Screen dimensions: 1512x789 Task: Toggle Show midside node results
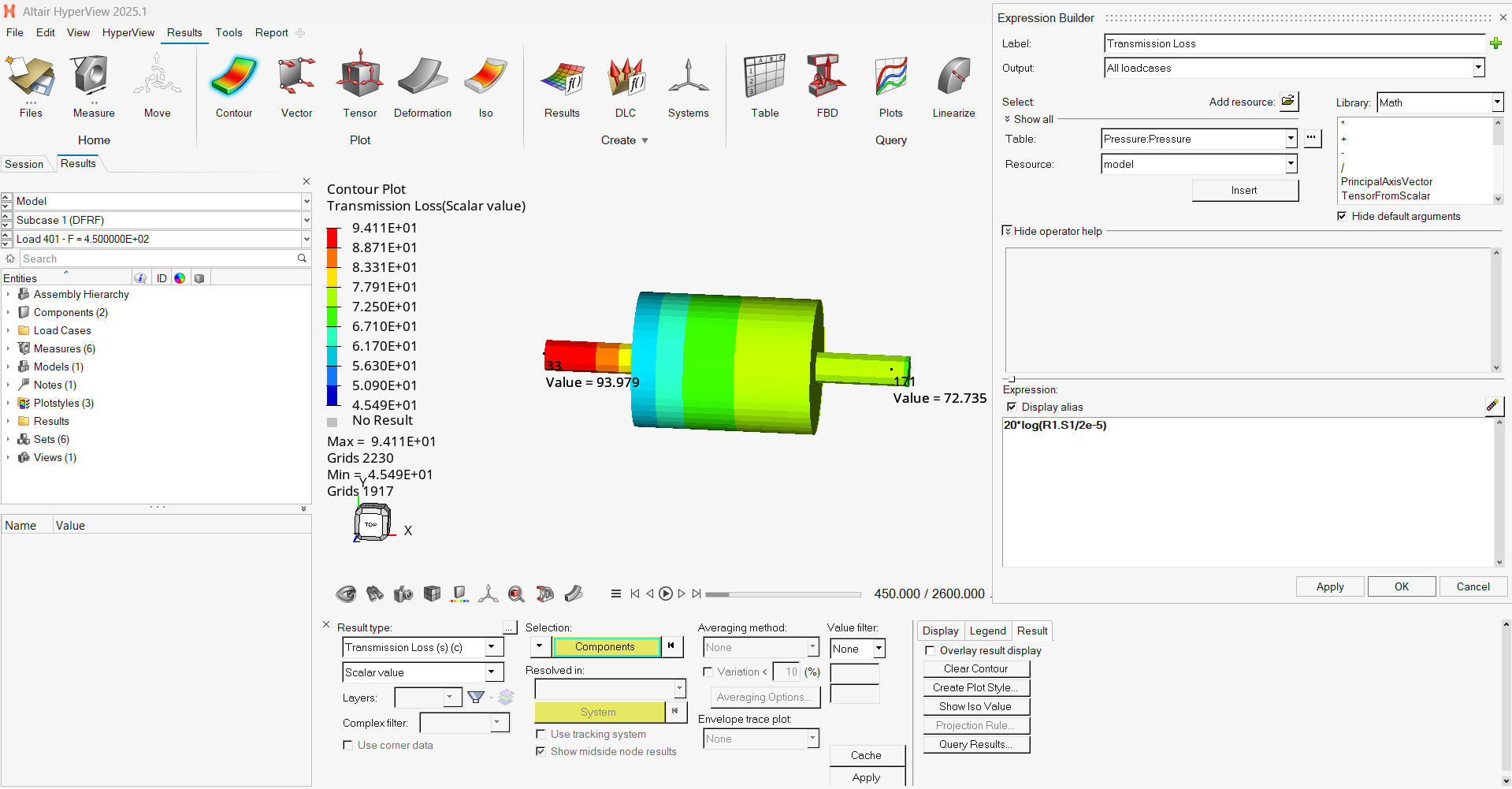541,751
